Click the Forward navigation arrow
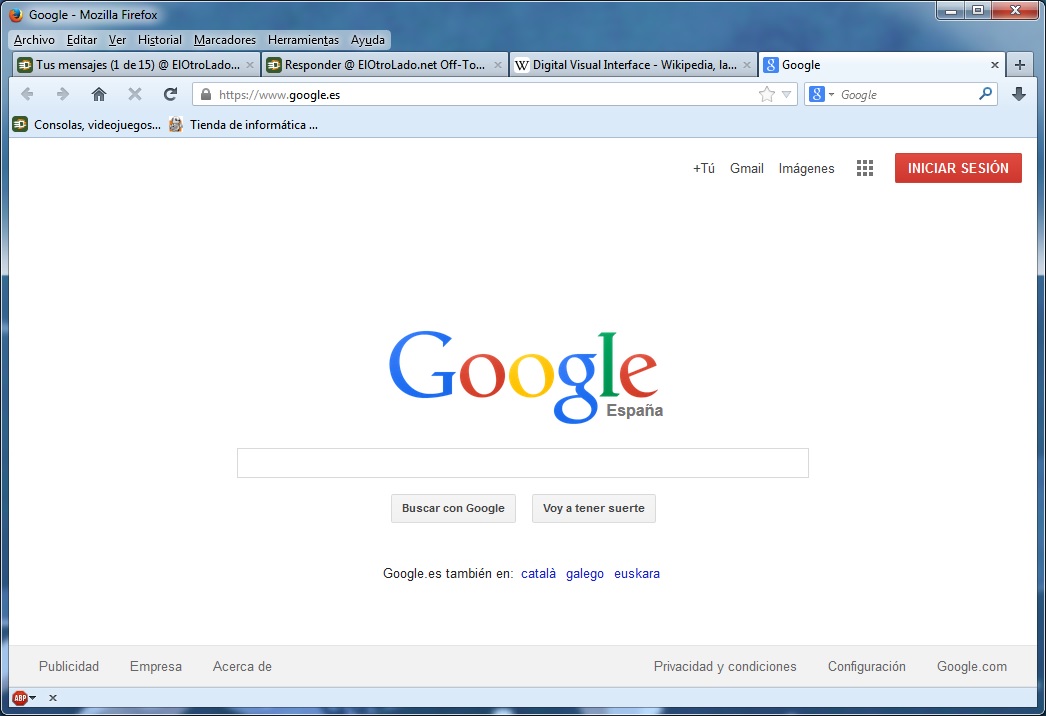This screenshot has width=1046, height=716. point(63,94)
